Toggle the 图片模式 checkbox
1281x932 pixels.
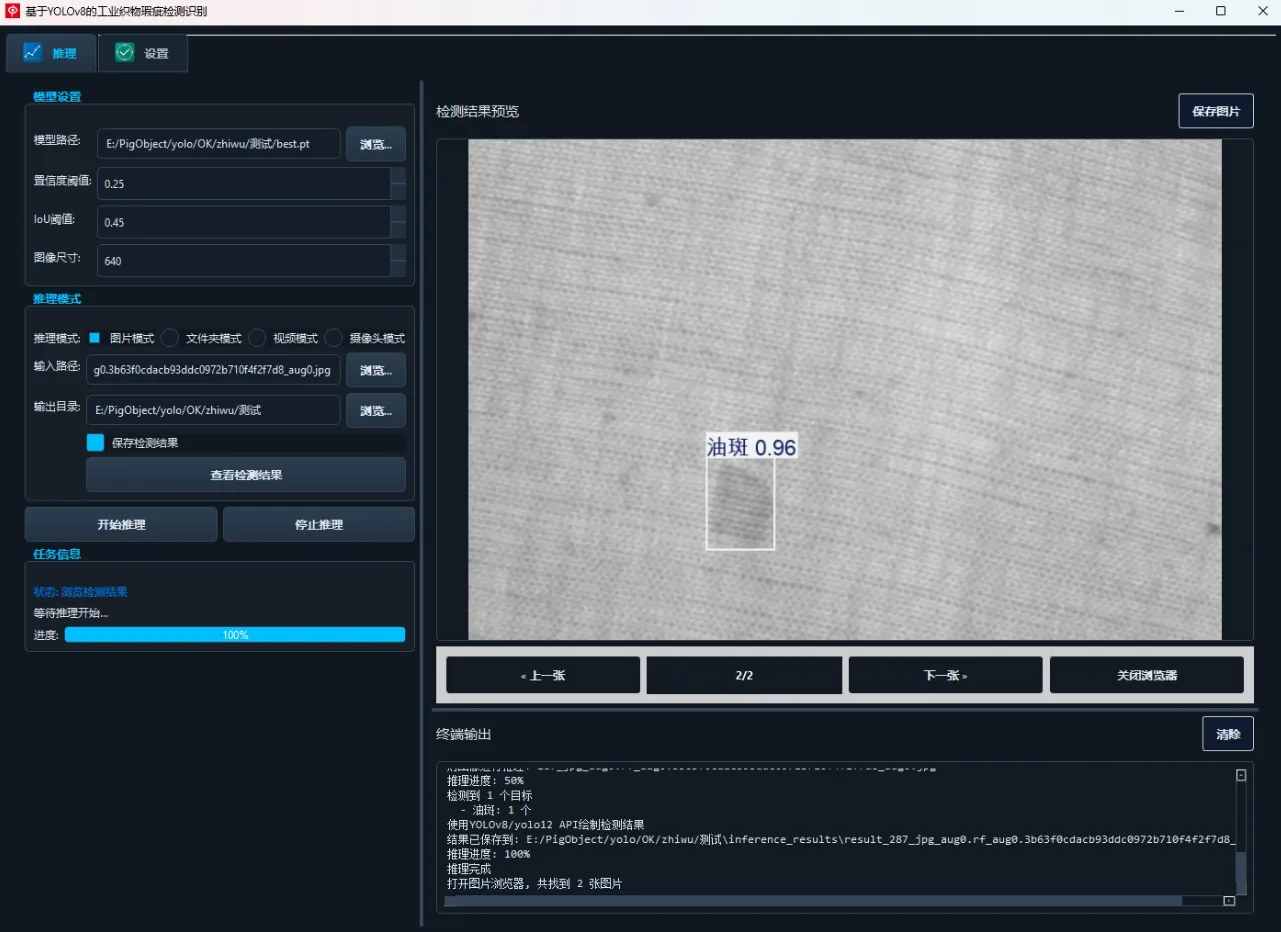tap(95, 338)
